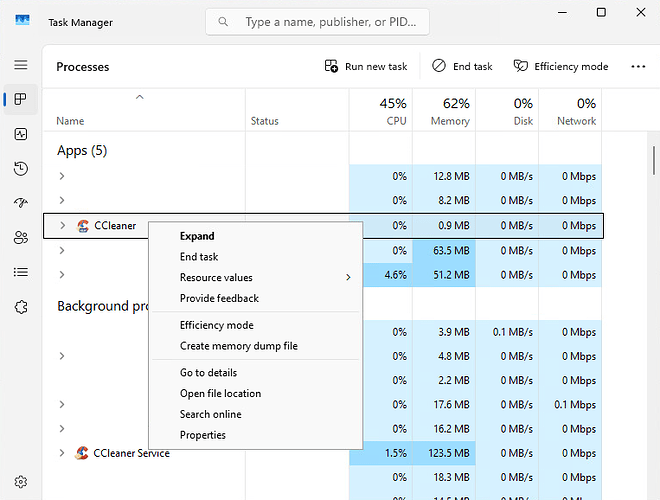Viewport: 660px width, 500px height.
Task: Open the Details sidebar page
Action: click(21, 272)
